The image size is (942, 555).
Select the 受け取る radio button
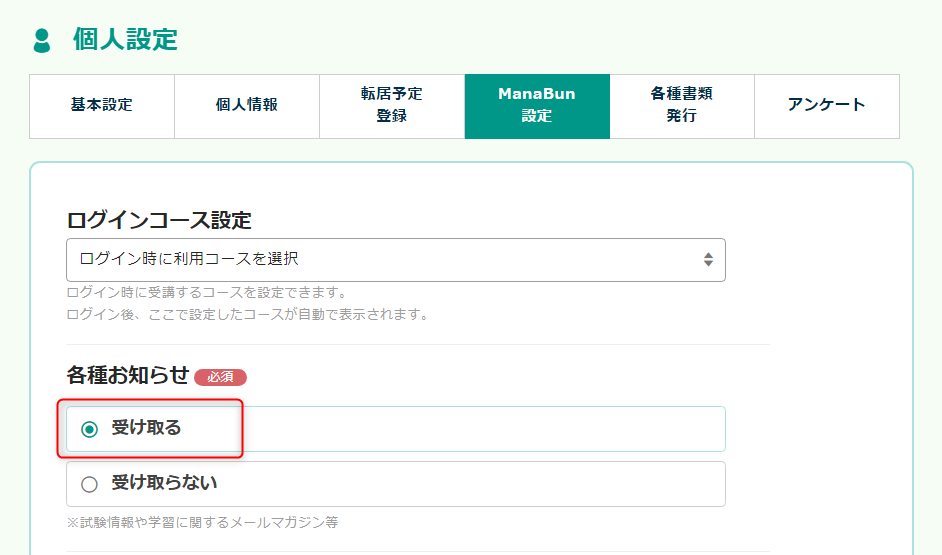tap(90, 429)
